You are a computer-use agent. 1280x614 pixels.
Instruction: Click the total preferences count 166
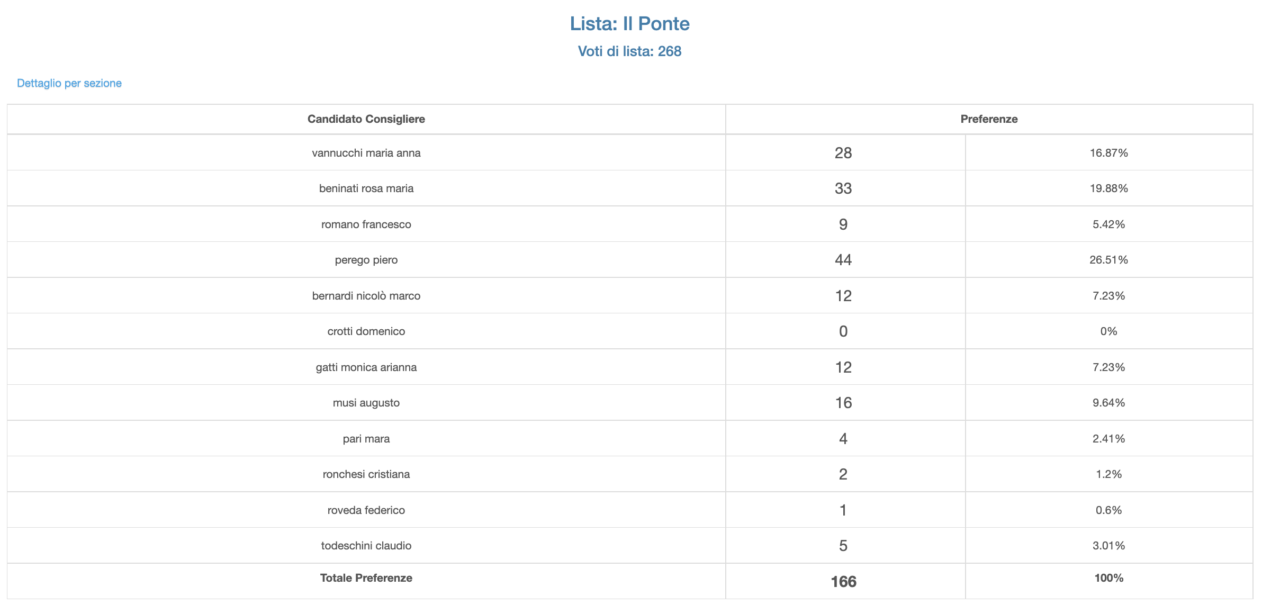coord(843,581)
